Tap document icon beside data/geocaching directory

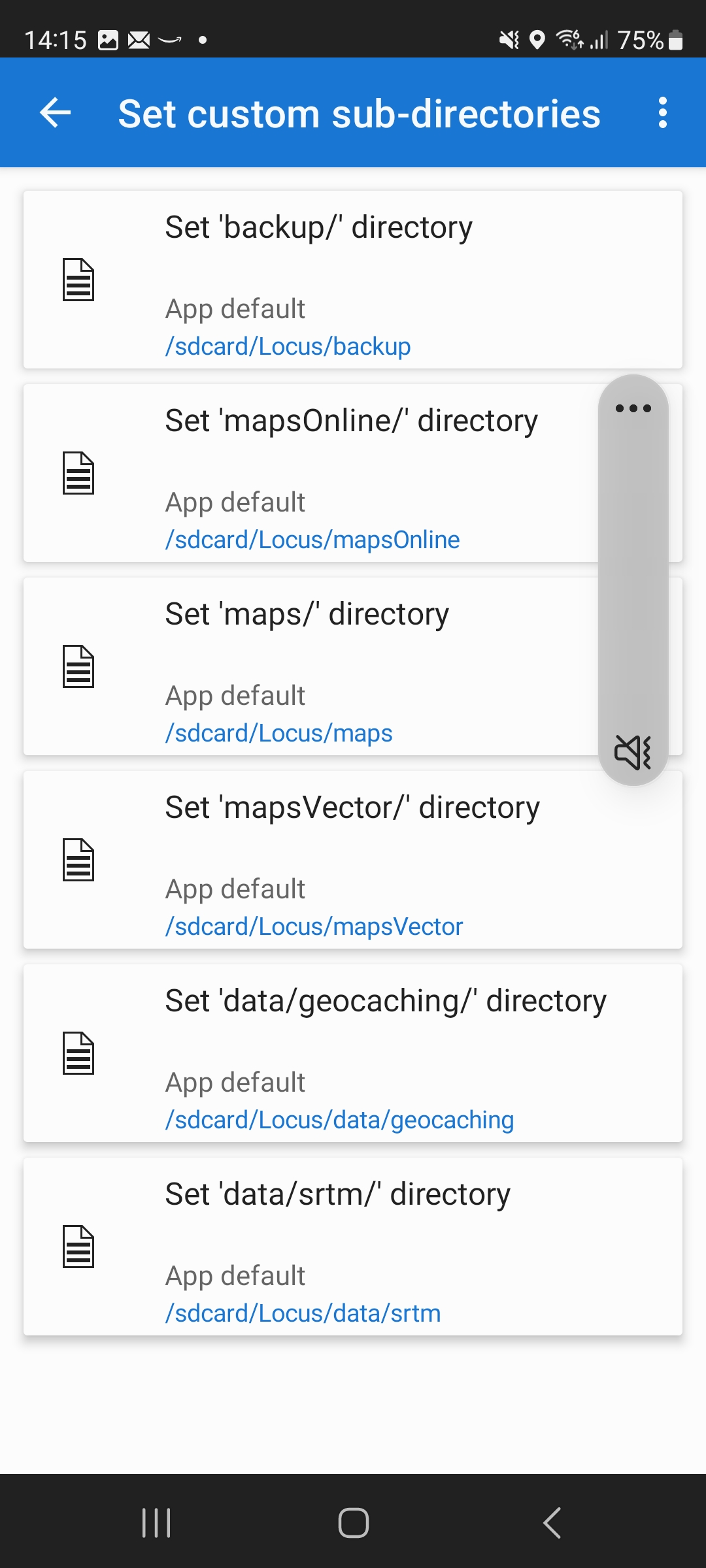click(x=78, y=1053)
